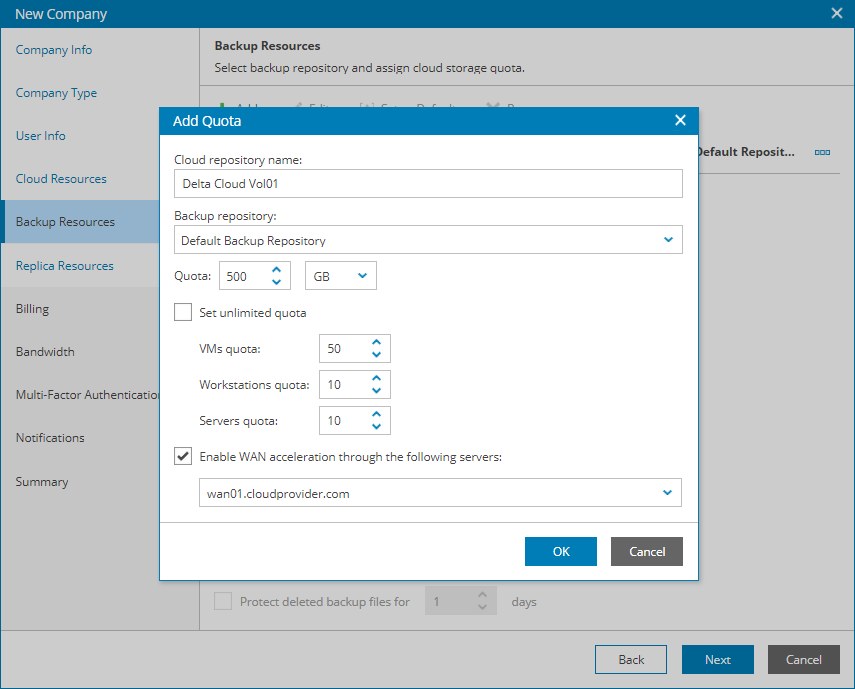
Task: Confirm quota with the OK button
Action: [x=560, y=551]
